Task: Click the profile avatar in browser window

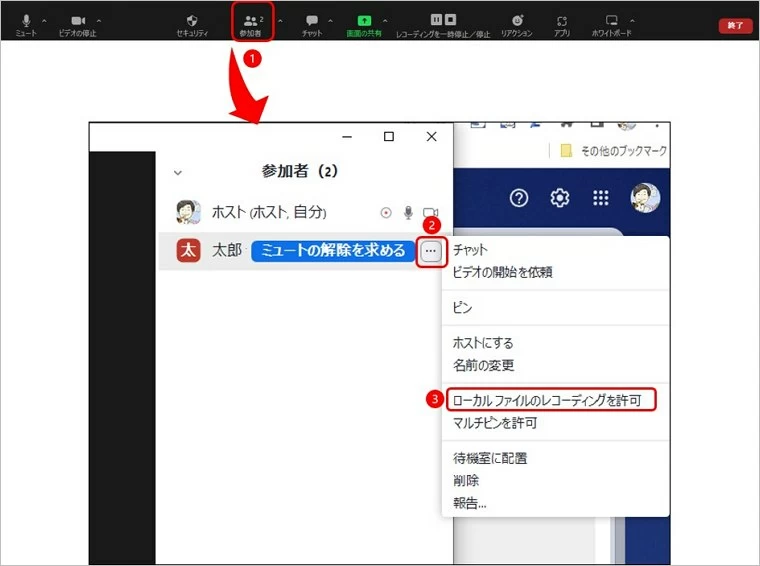Action: pyautogui.click(x=645, y=198)
